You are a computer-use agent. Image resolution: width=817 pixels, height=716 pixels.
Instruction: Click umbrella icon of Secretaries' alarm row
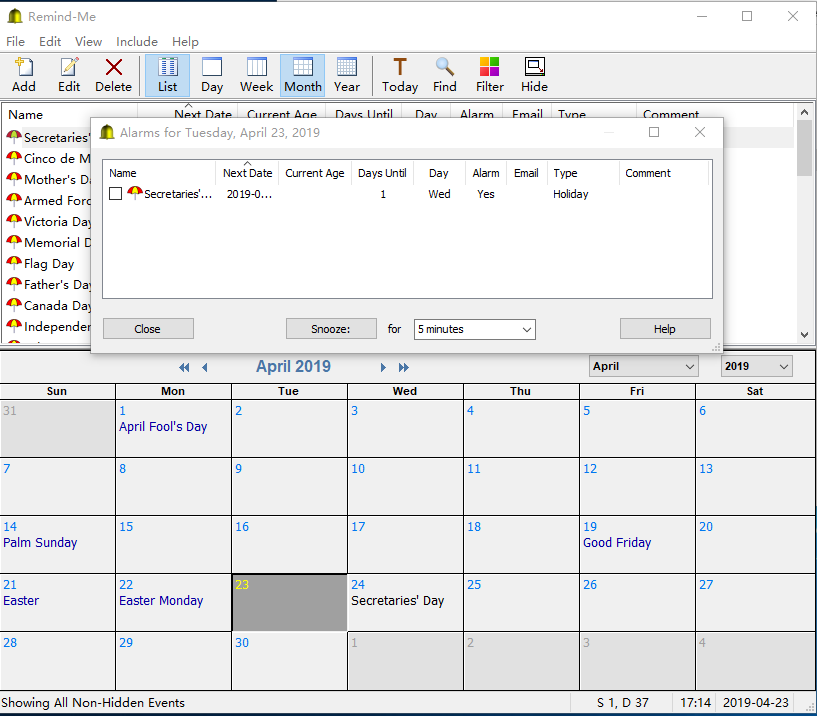click(135, 193)
